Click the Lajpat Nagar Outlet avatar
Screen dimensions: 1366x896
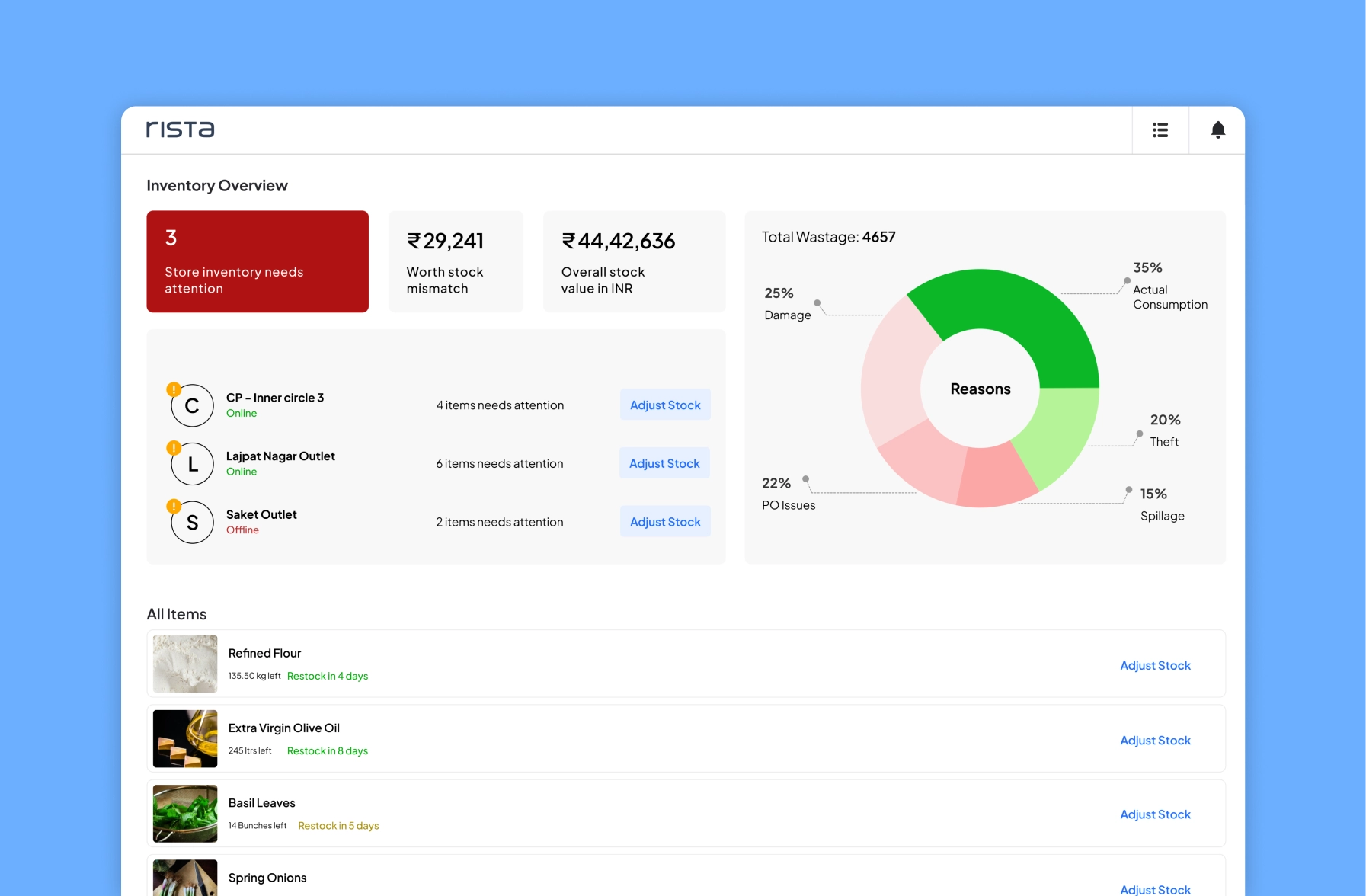tap(193, 465)
